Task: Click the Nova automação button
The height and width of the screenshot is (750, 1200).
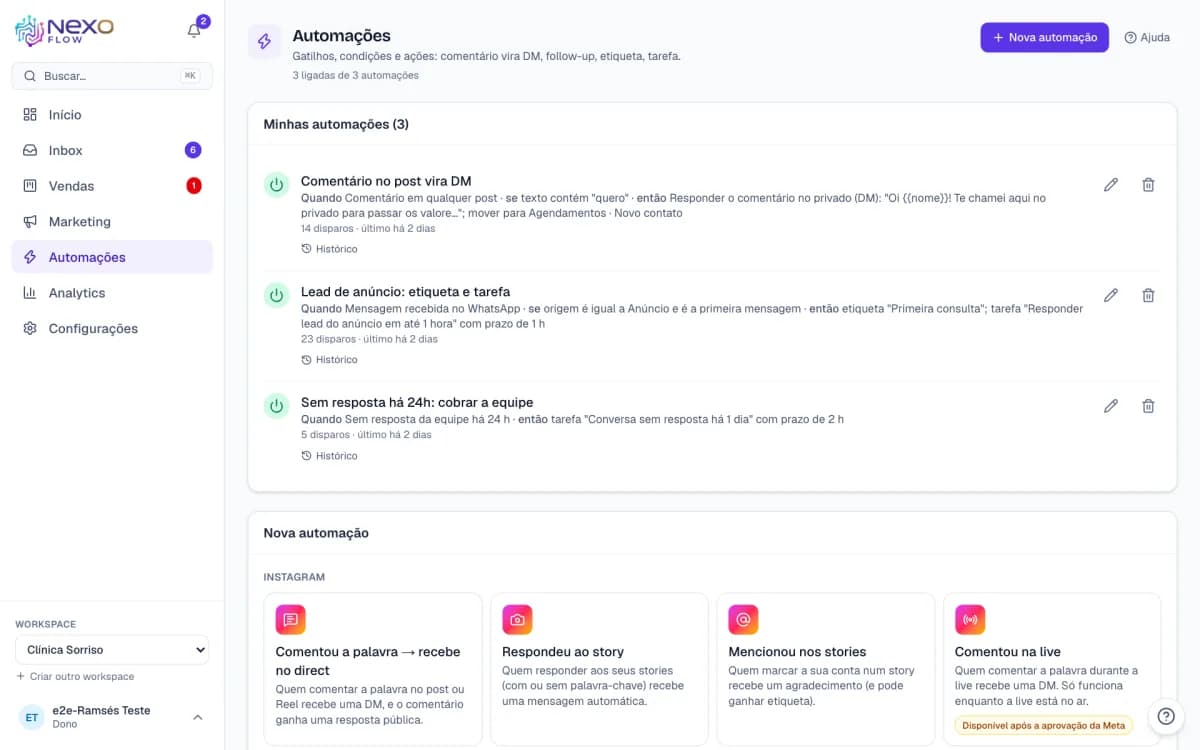Action: pos(1044,37)
